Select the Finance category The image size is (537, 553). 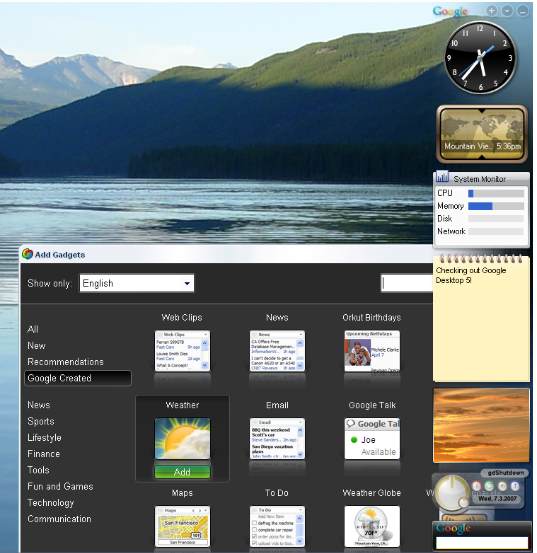[x=43, y=454]
